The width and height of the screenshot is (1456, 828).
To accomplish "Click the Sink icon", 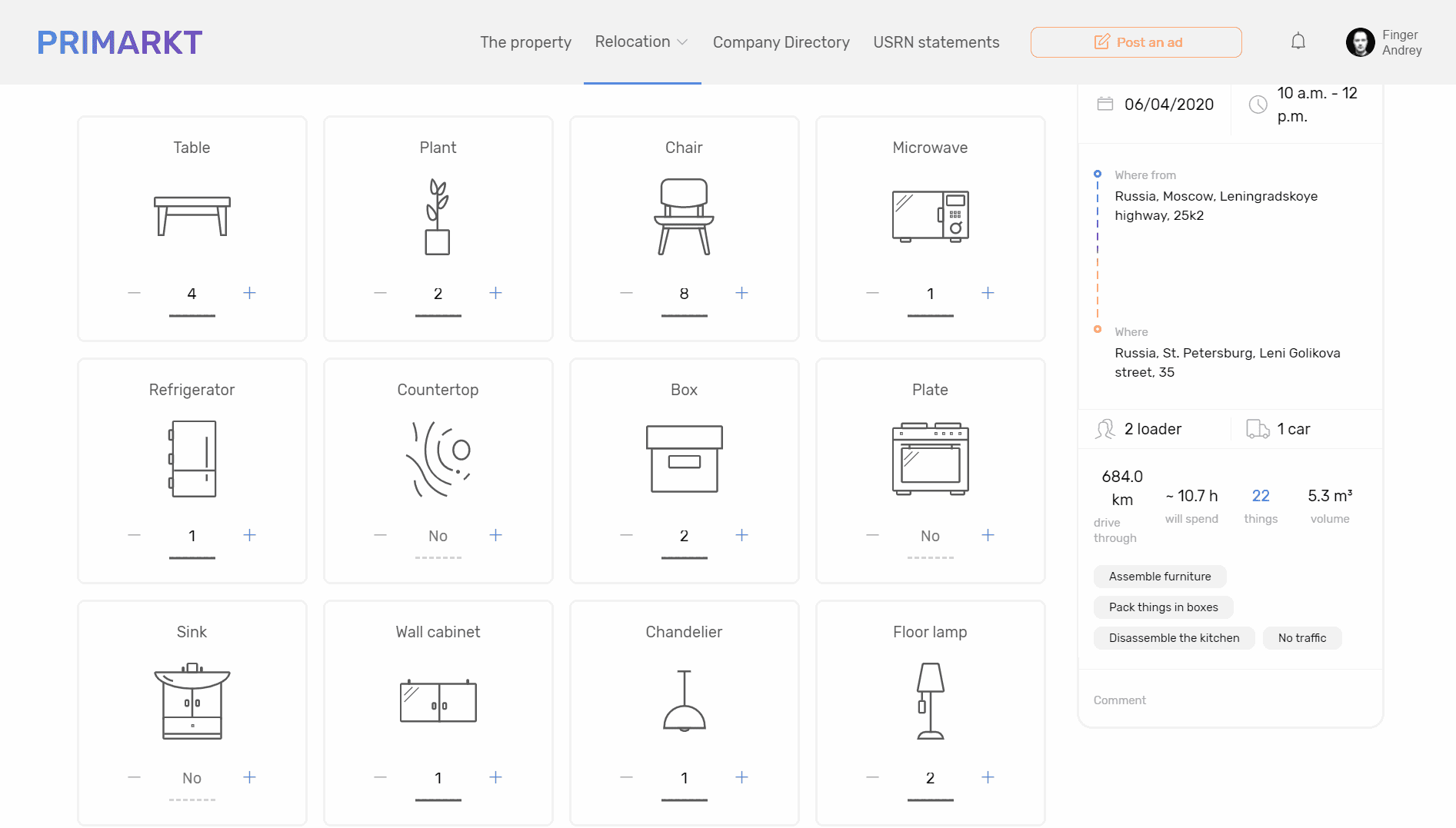I will click(192, 701).
